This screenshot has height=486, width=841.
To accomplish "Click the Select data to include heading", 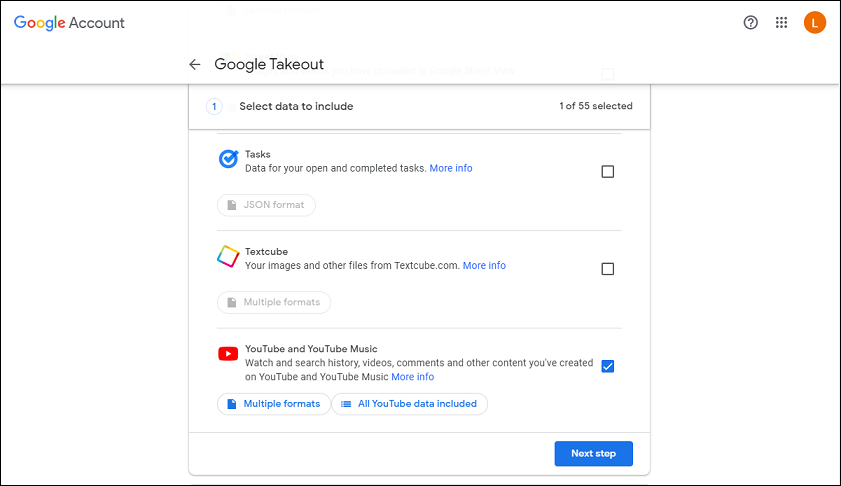I will 296,106.
